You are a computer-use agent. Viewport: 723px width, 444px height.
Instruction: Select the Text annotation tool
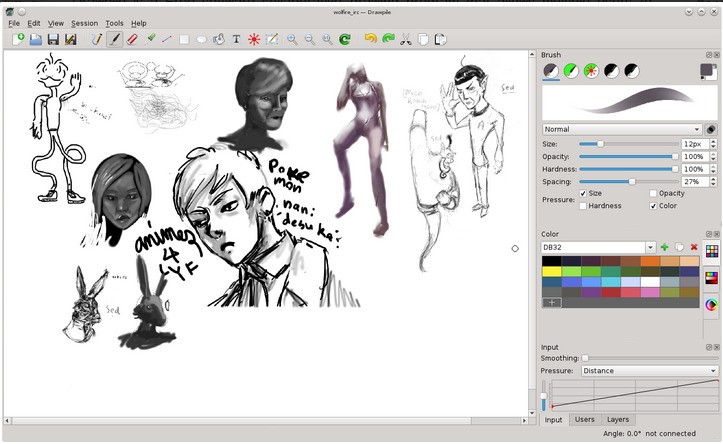236,40
